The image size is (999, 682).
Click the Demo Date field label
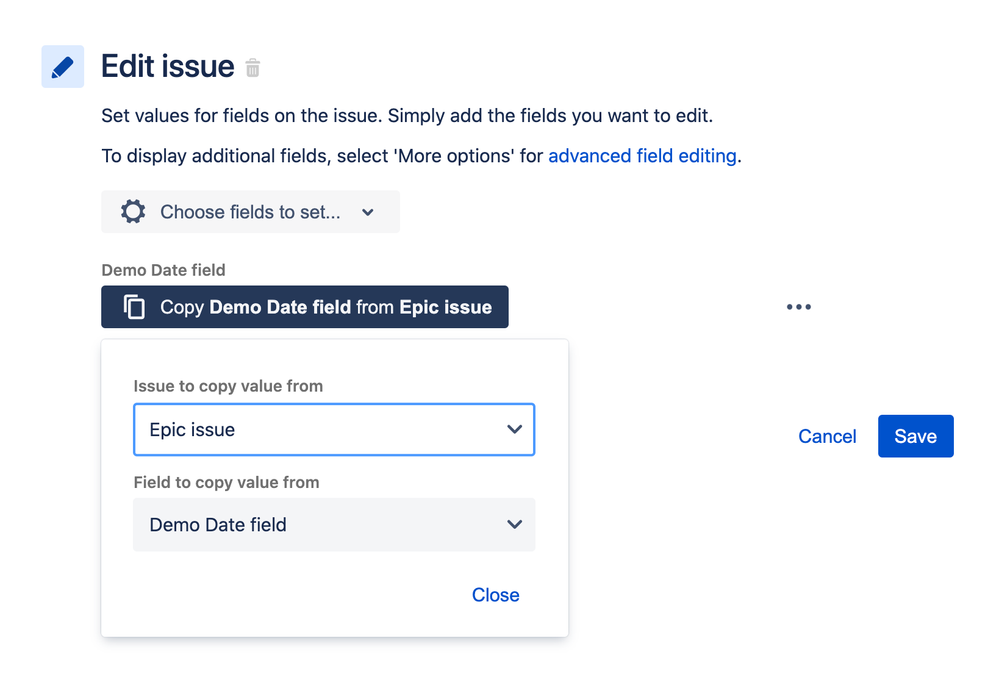click(x=163, y=270)
